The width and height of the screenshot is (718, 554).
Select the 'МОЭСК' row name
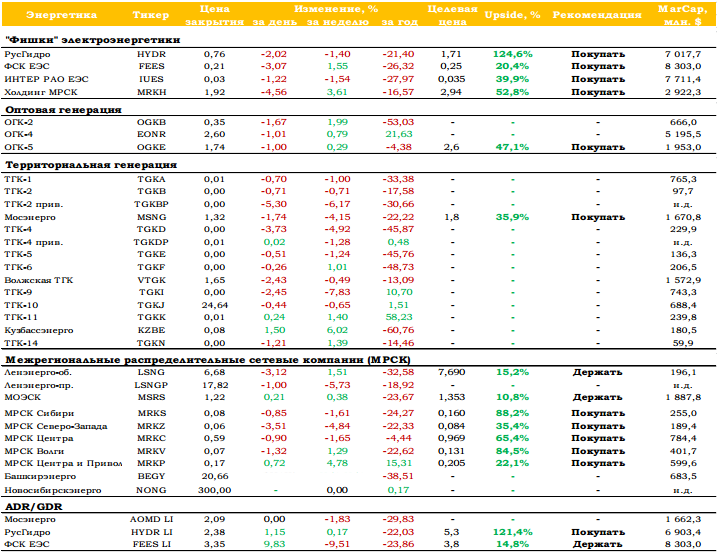(22, 397)
